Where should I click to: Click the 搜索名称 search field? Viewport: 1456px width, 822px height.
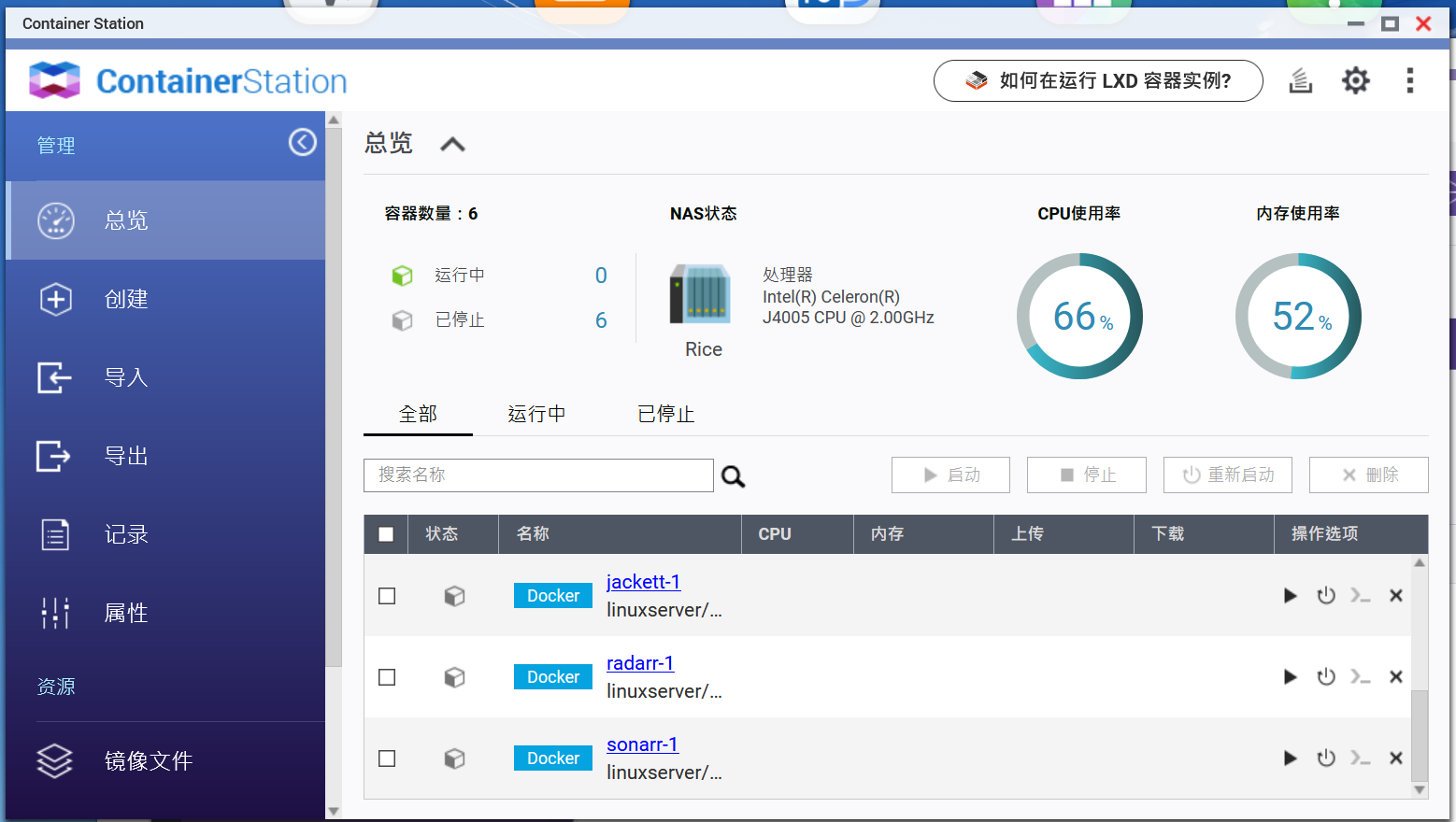coord(538,475)
